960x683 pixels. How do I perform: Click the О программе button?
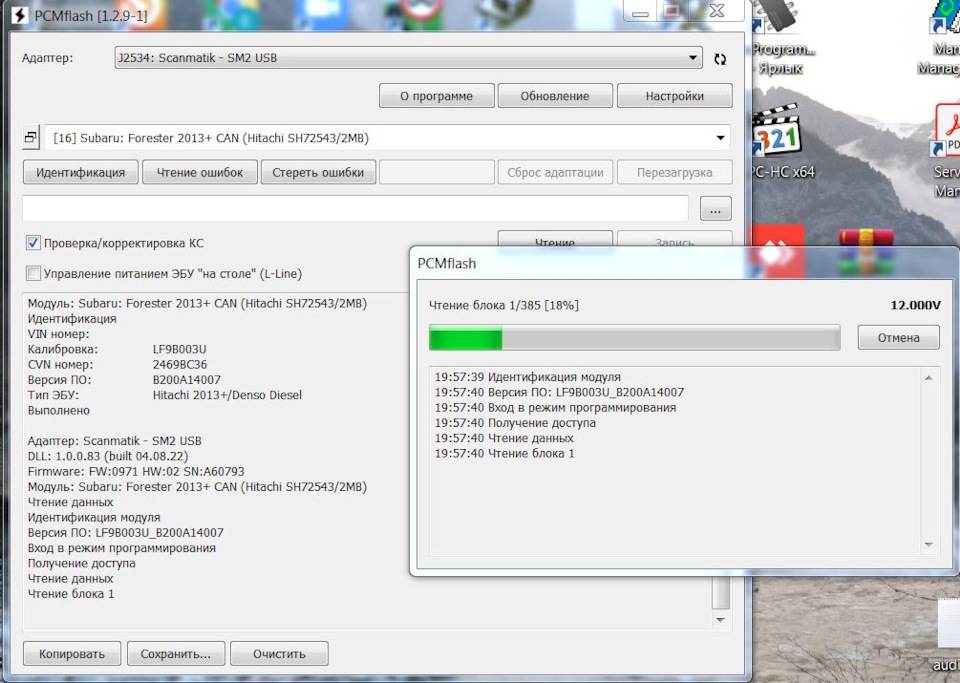(437, 96)
